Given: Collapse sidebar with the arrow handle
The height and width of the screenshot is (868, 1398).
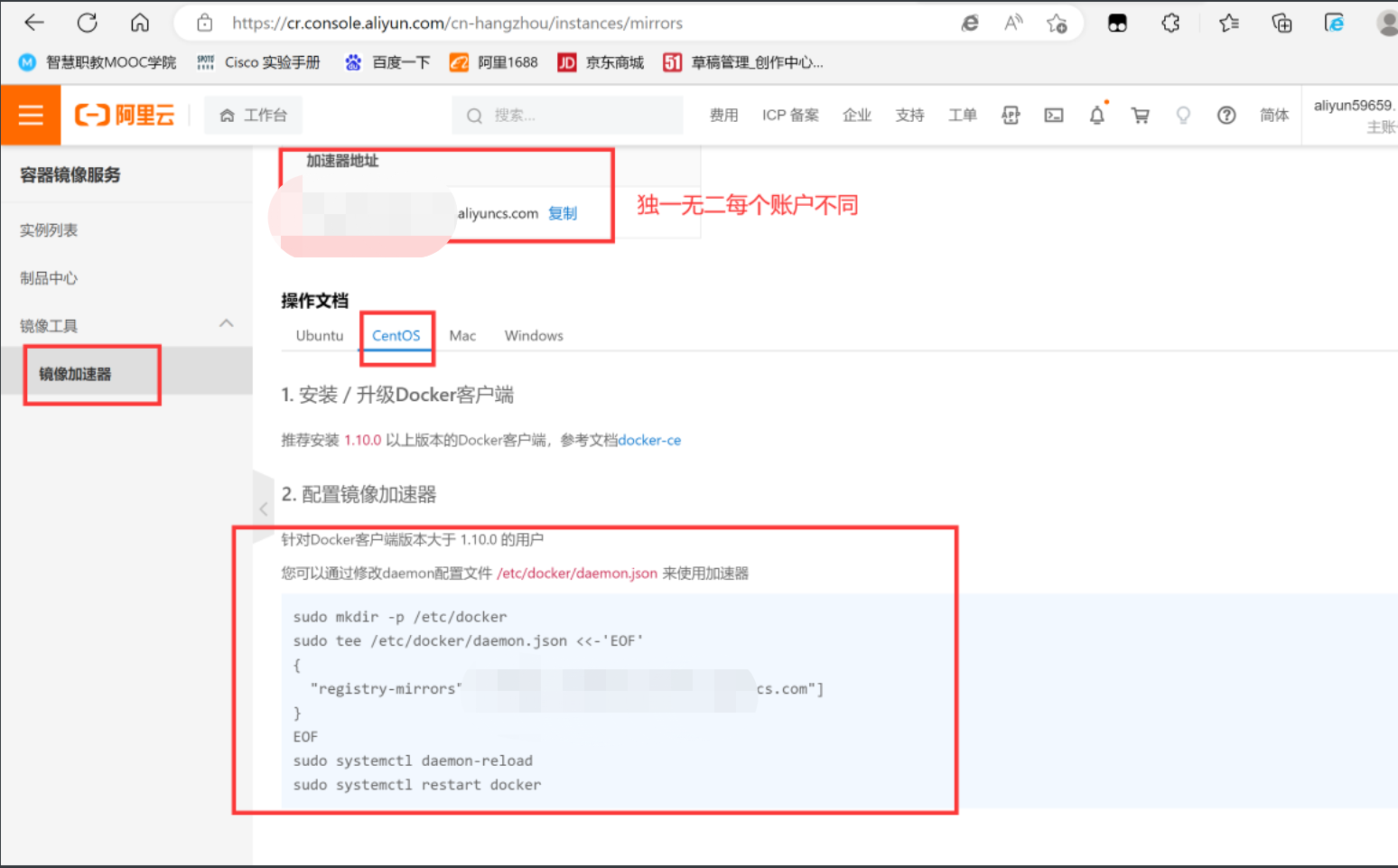Looking at the screenshot, I should (x=263, y=509).
